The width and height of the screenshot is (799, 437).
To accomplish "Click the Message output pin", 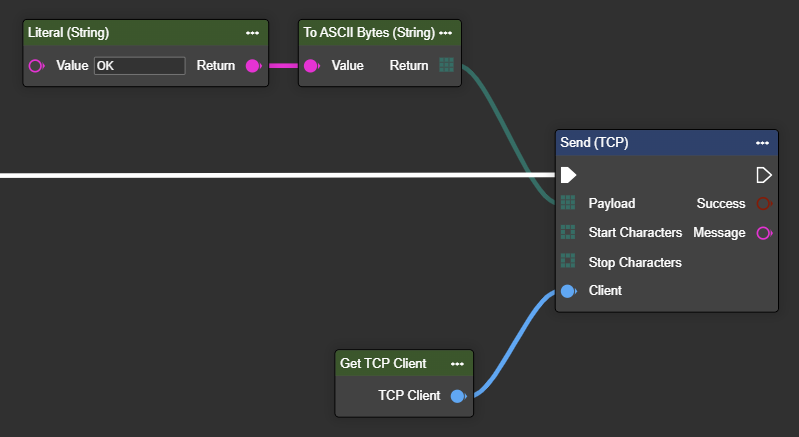I will [x=764, y=233].
